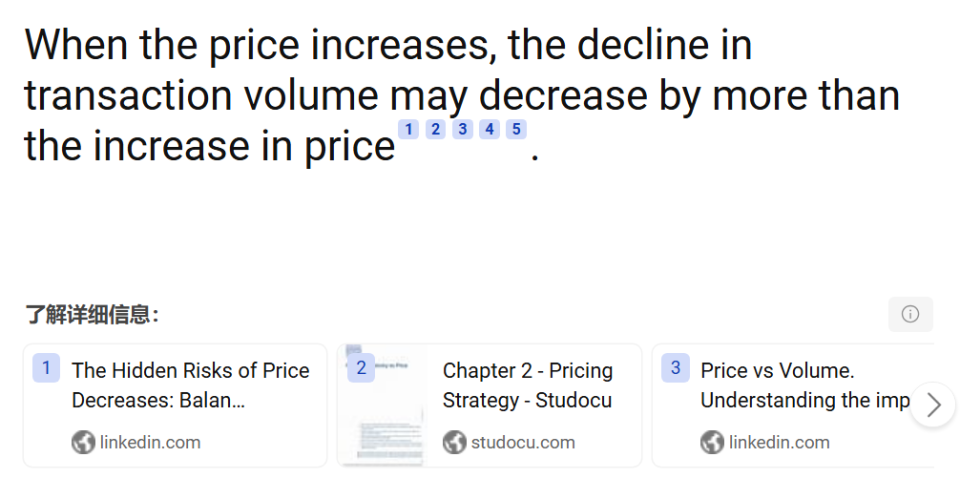Open 'Chapter 2 - Pricing Strategy - Studocu' link
960x478 pixels.
(x=527, y=385)
